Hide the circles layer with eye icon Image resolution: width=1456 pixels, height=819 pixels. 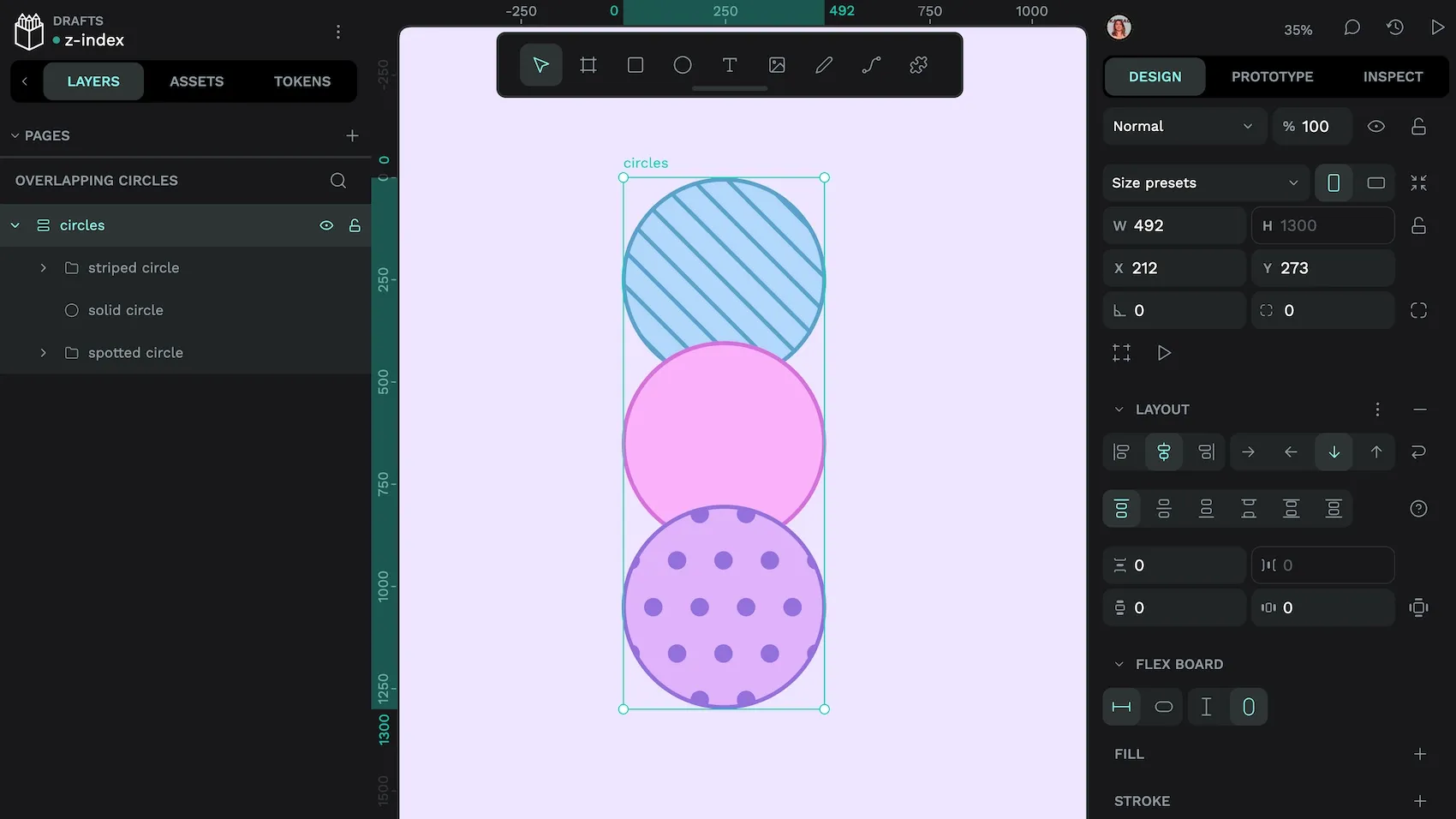pyautogui.click(x=326, y=225)
